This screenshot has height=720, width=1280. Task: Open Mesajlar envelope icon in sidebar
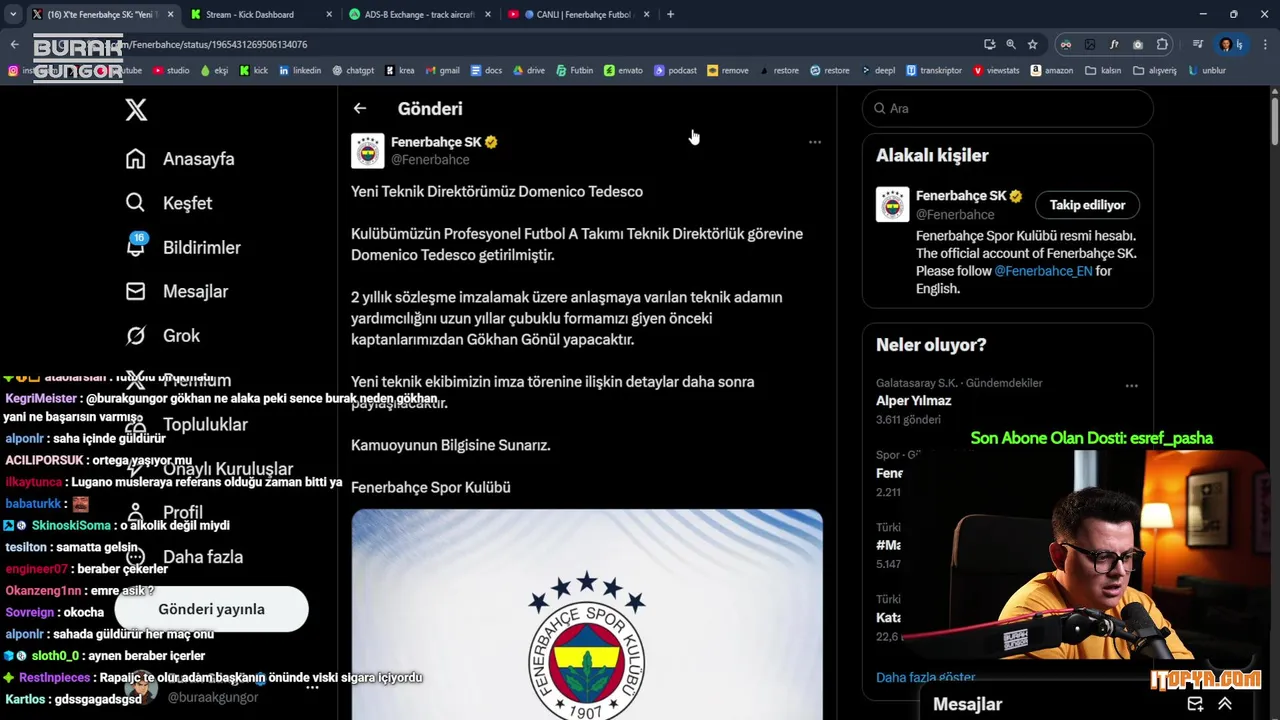[135, 291]
